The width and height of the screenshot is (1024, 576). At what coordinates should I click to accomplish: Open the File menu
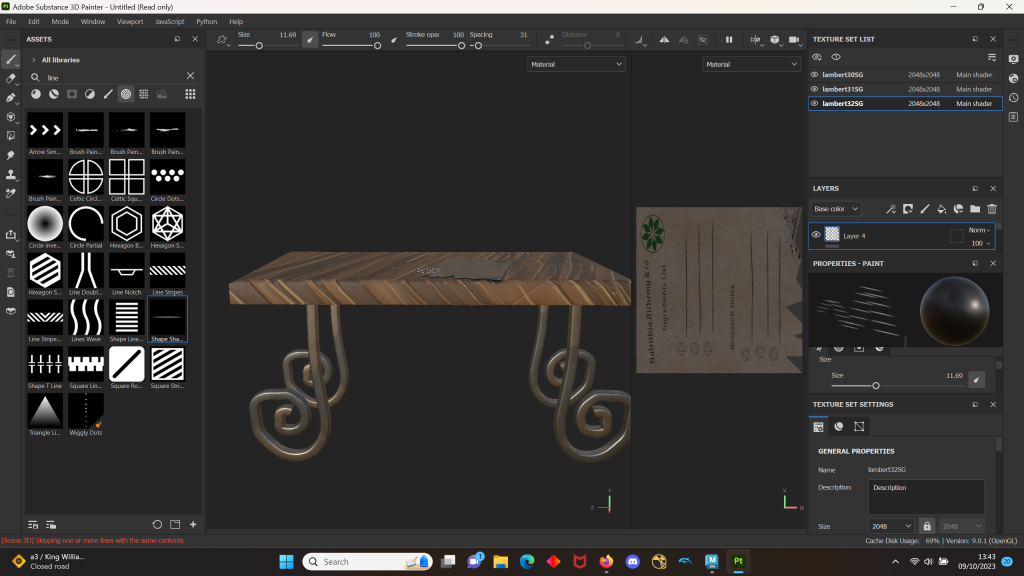click(x=11, y=22)
